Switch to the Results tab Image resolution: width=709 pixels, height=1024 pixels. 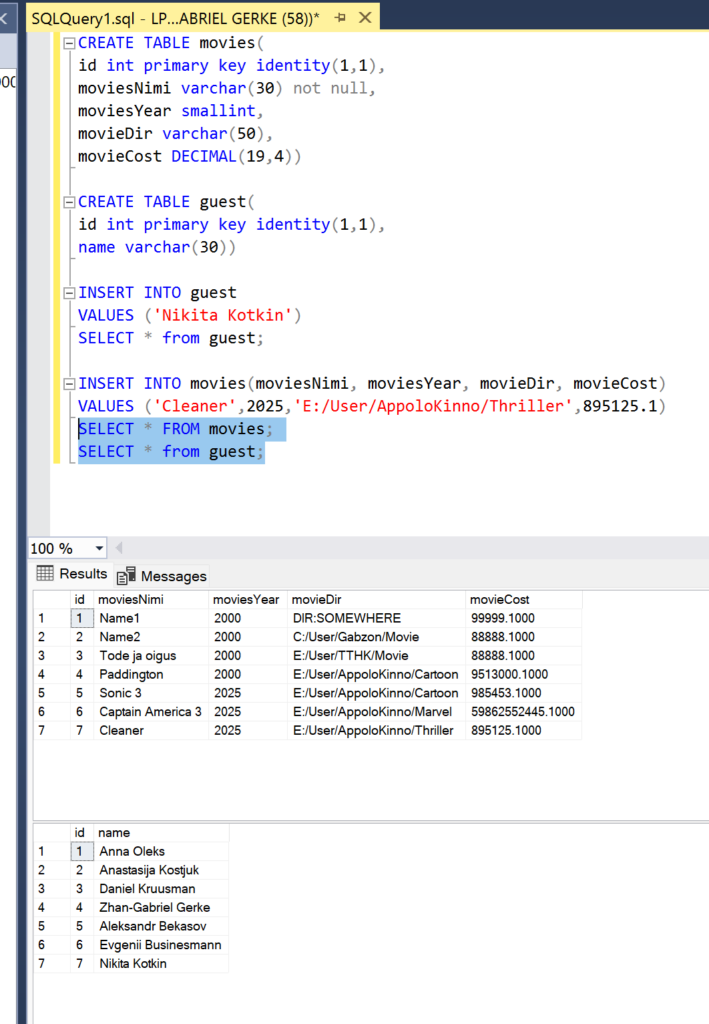pos(72,574)
